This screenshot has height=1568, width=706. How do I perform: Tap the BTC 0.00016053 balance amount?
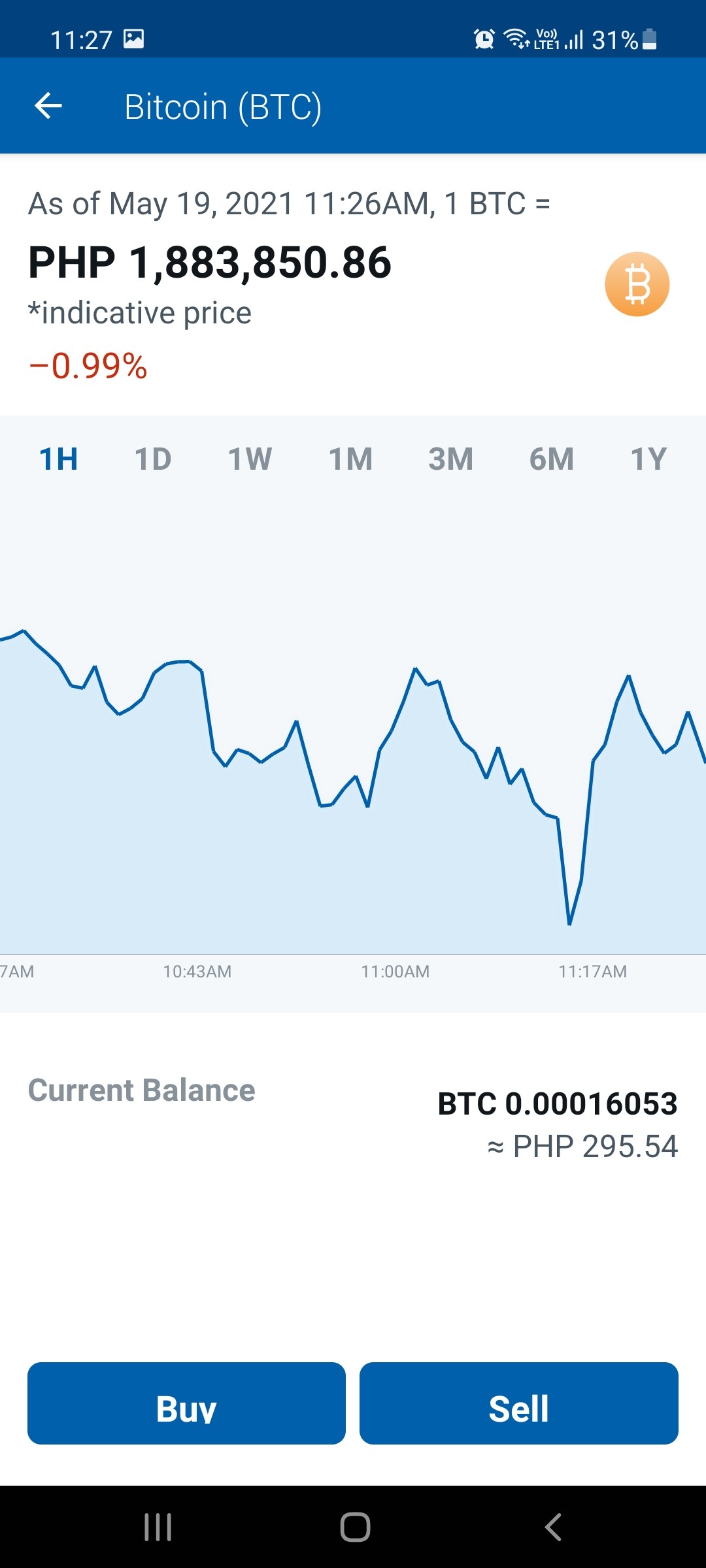pos(558,1103)
